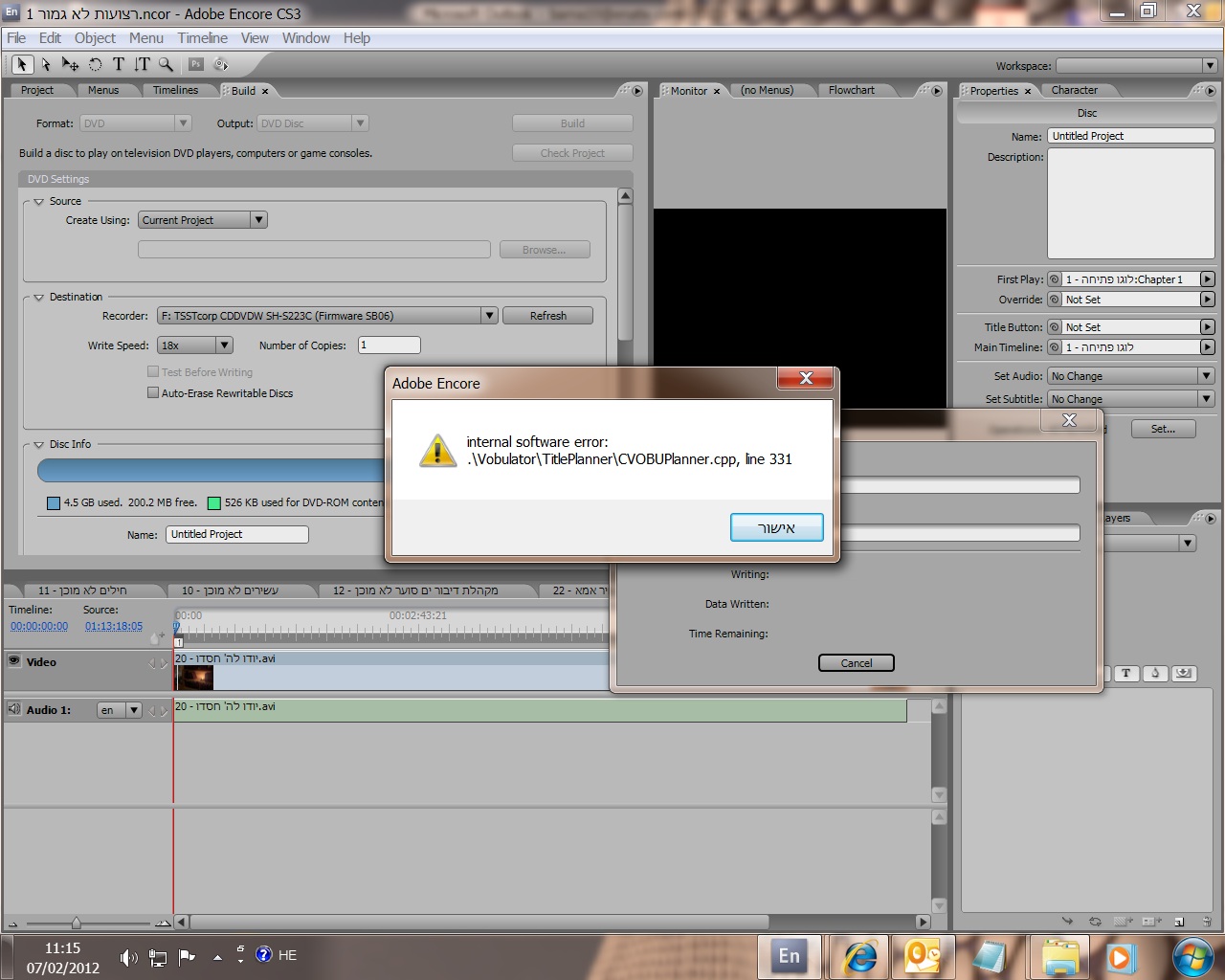Click the volume icon in system tray
Screen dimensions: 1225x980
128,957
